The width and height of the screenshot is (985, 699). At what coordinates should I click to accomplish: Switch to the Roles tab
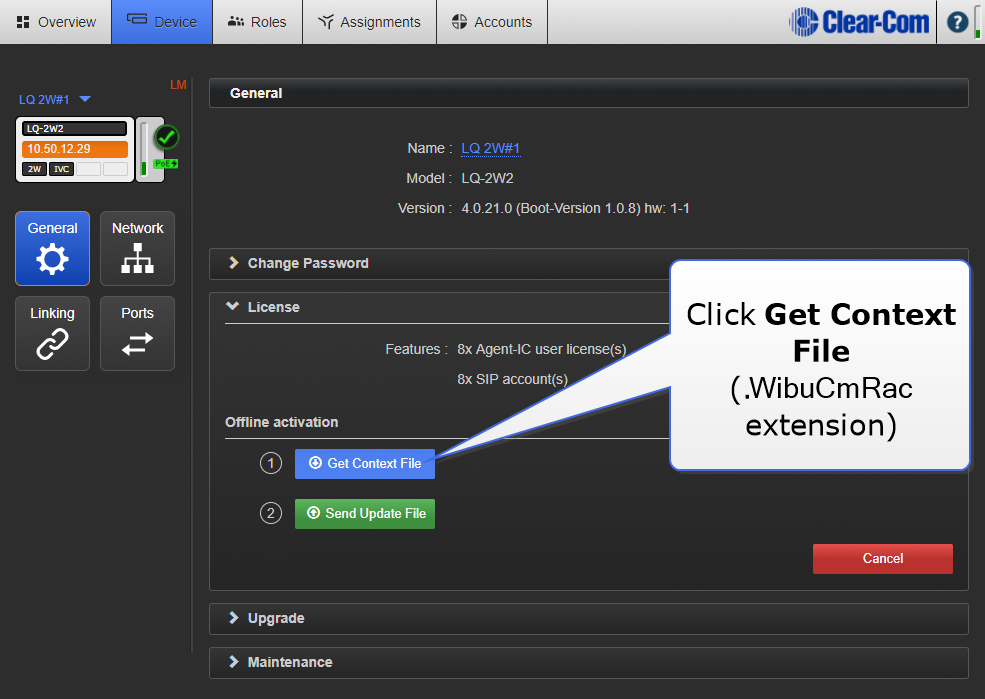click(257, 22)
